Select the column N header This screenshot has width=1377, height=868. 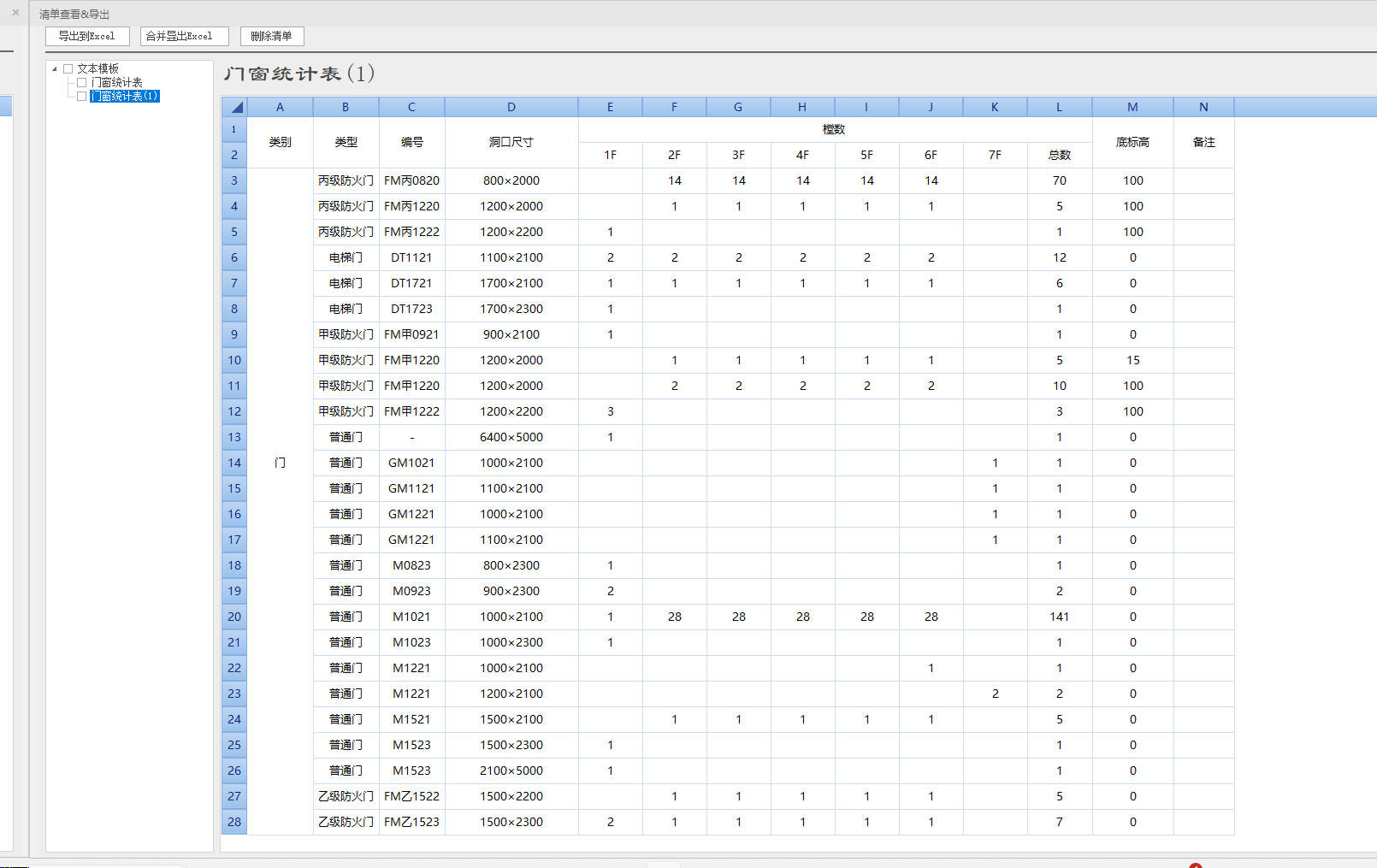[1203, 107]
